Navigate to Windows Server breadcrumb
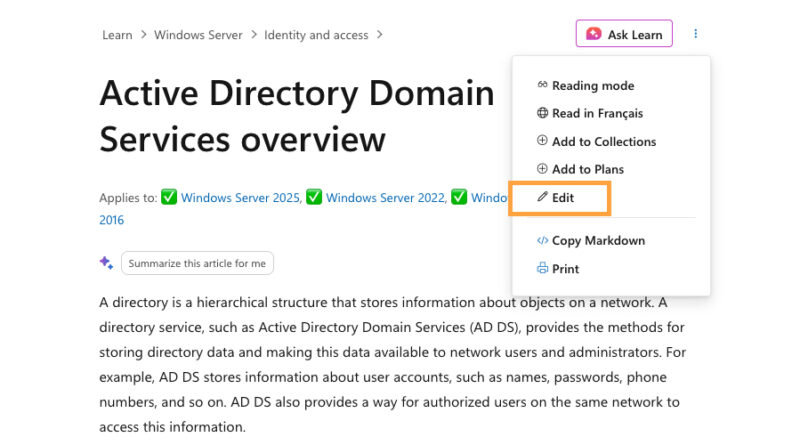 (198, 35)
